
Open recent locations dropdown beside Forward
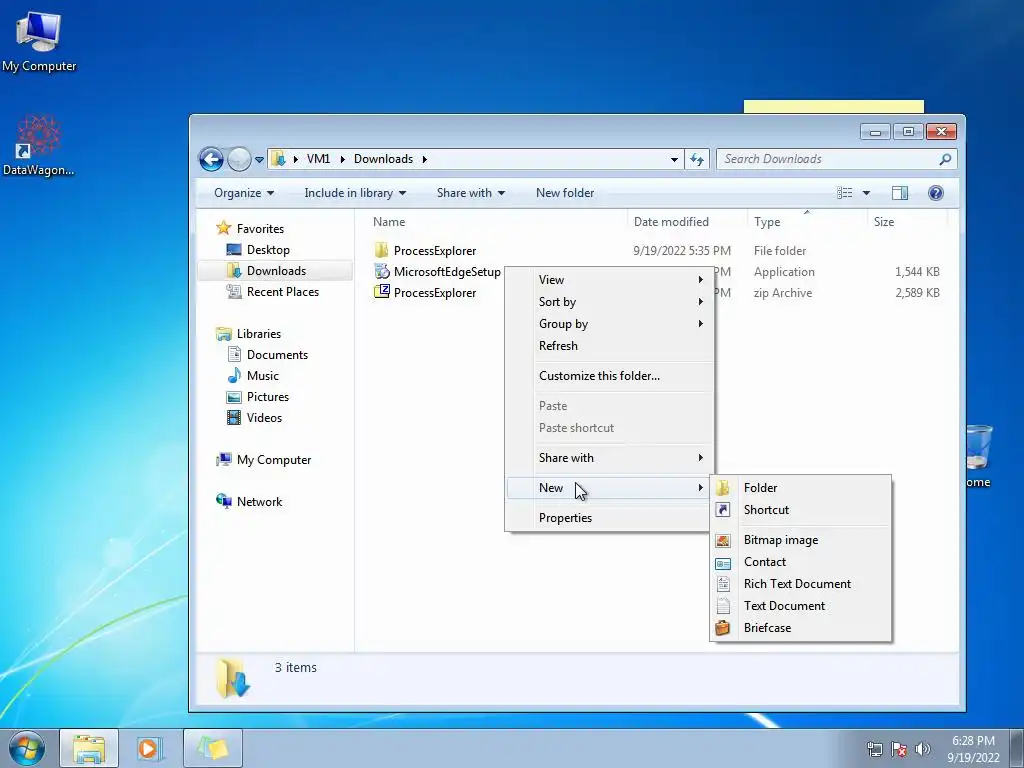coord(259,159)
